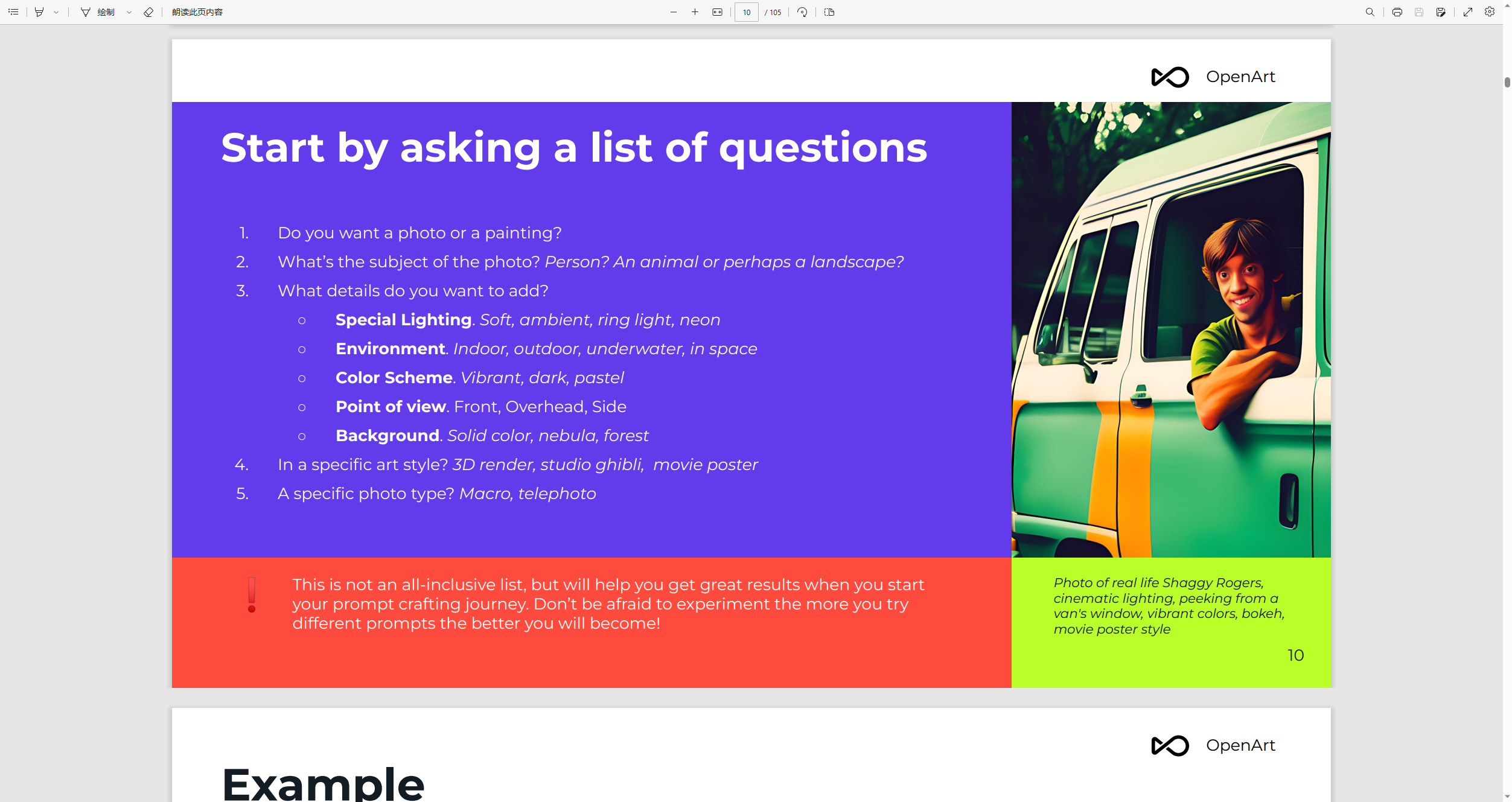Open the search in document tool
Screen dimensions: 1512x802
pyautogui.click(x=1370, y=12)
